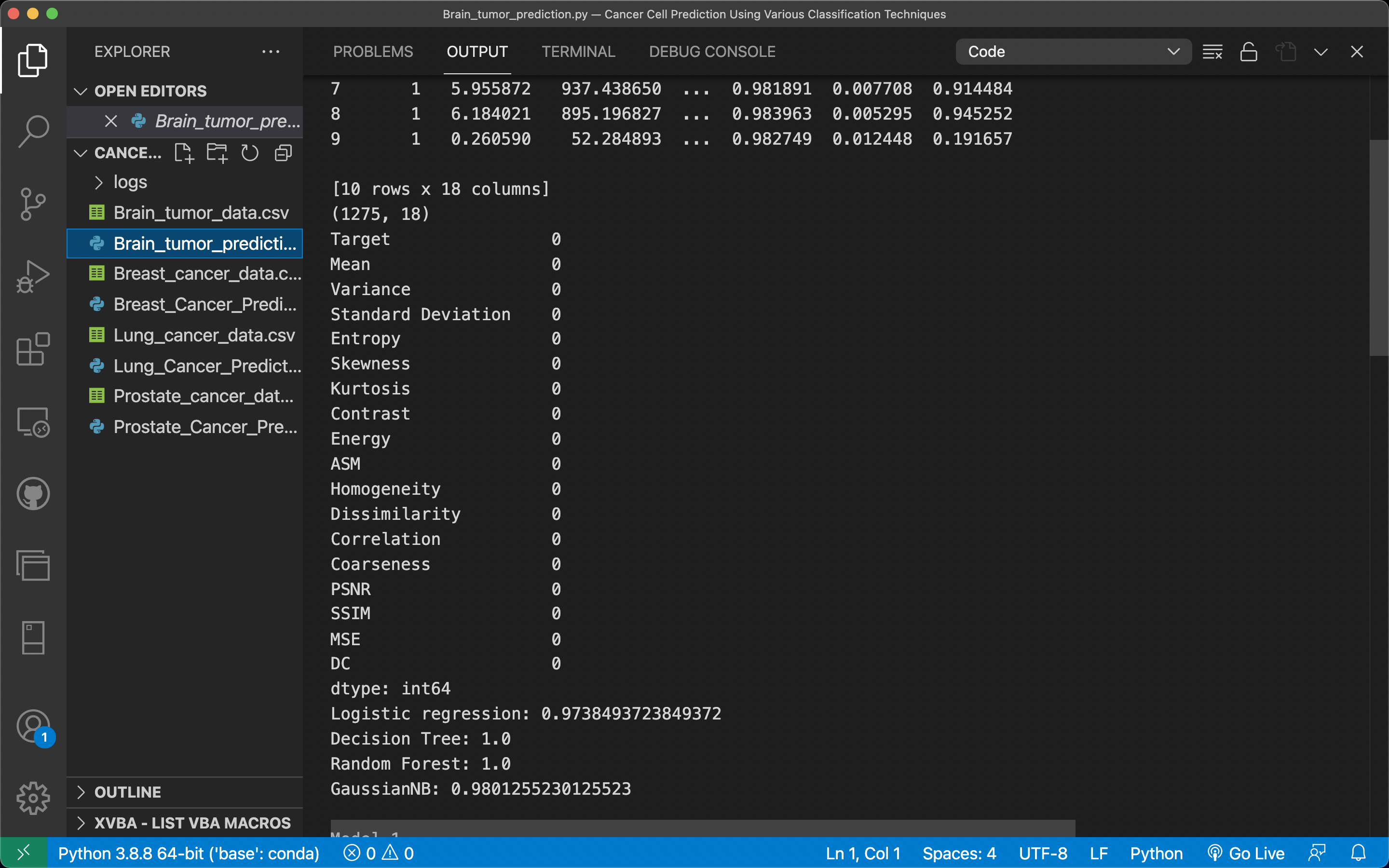Open the Extensions view
Viewport: 1389px width, 868px height.
[33, 349]
